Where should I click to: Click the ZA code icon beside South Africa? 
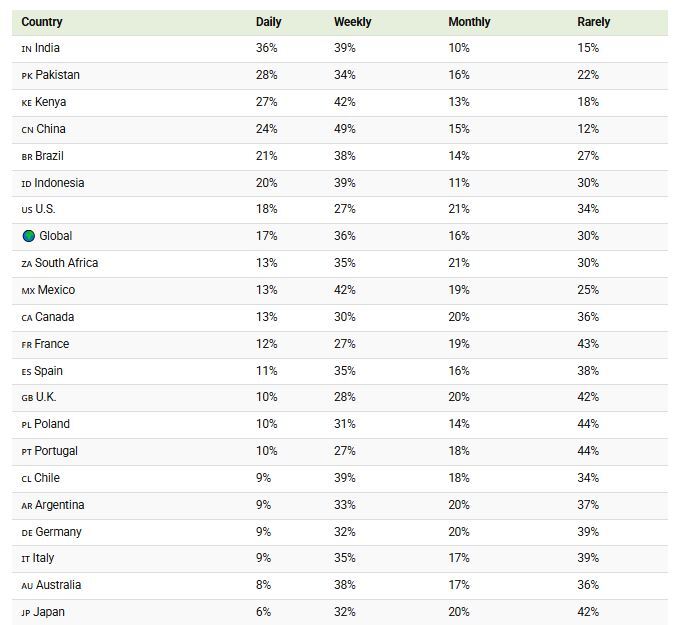(x=27, y=264)
